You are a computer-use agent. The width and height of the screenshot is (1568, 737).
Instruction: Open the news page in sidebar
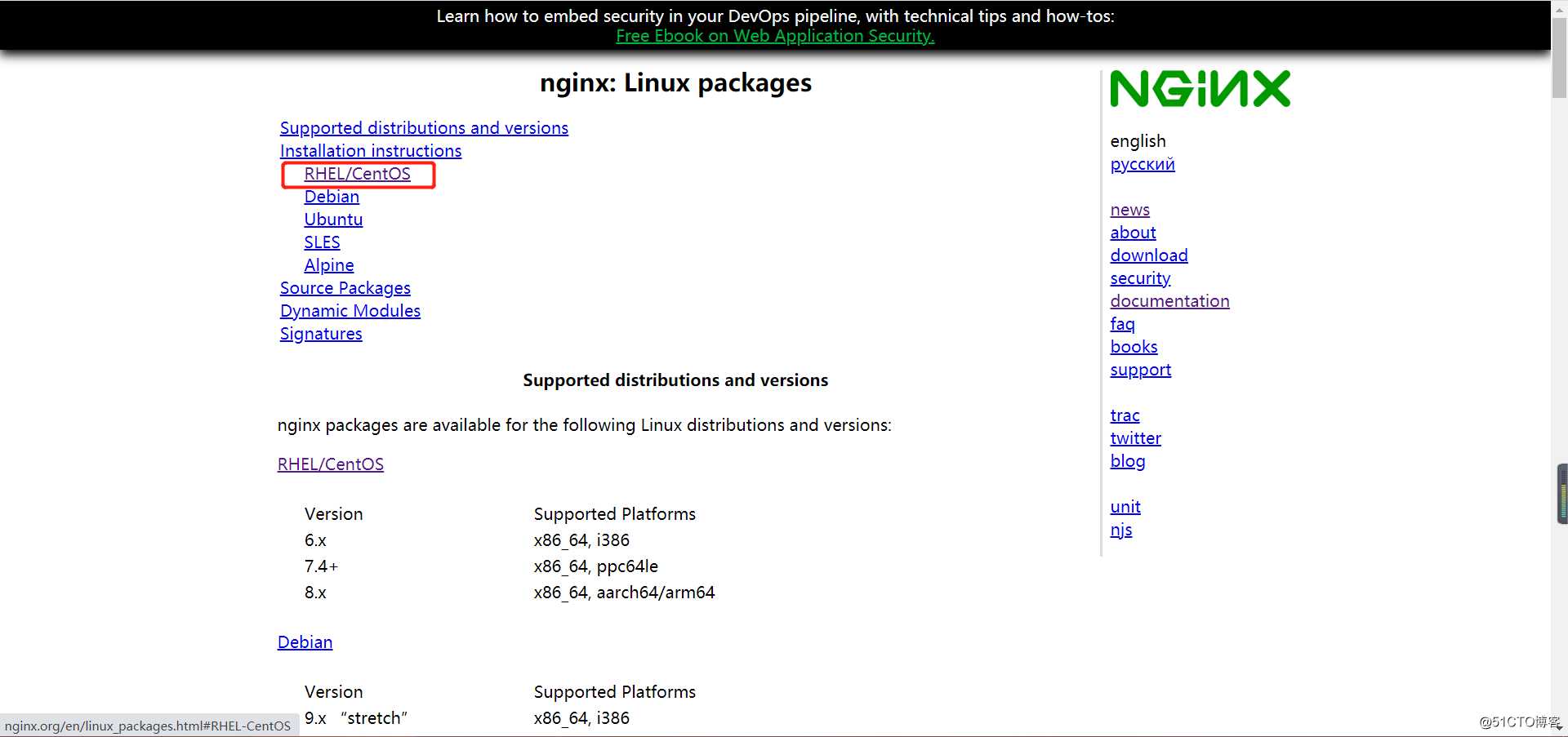pyautogui.click(x=1130, y=210)
